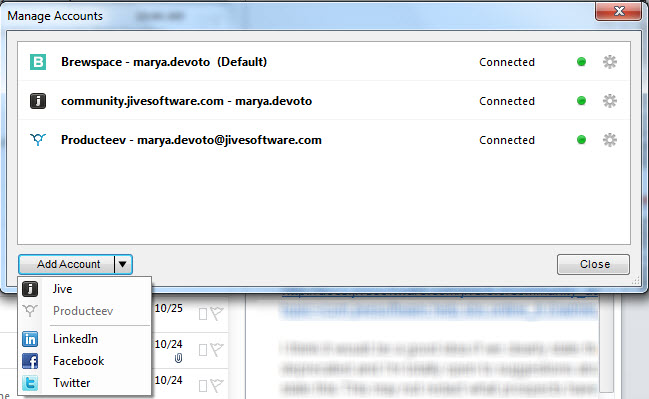649x399 pixels.
Task: Click the LinkedIn icon in dropdown menu
Action: tap(30, 339)
